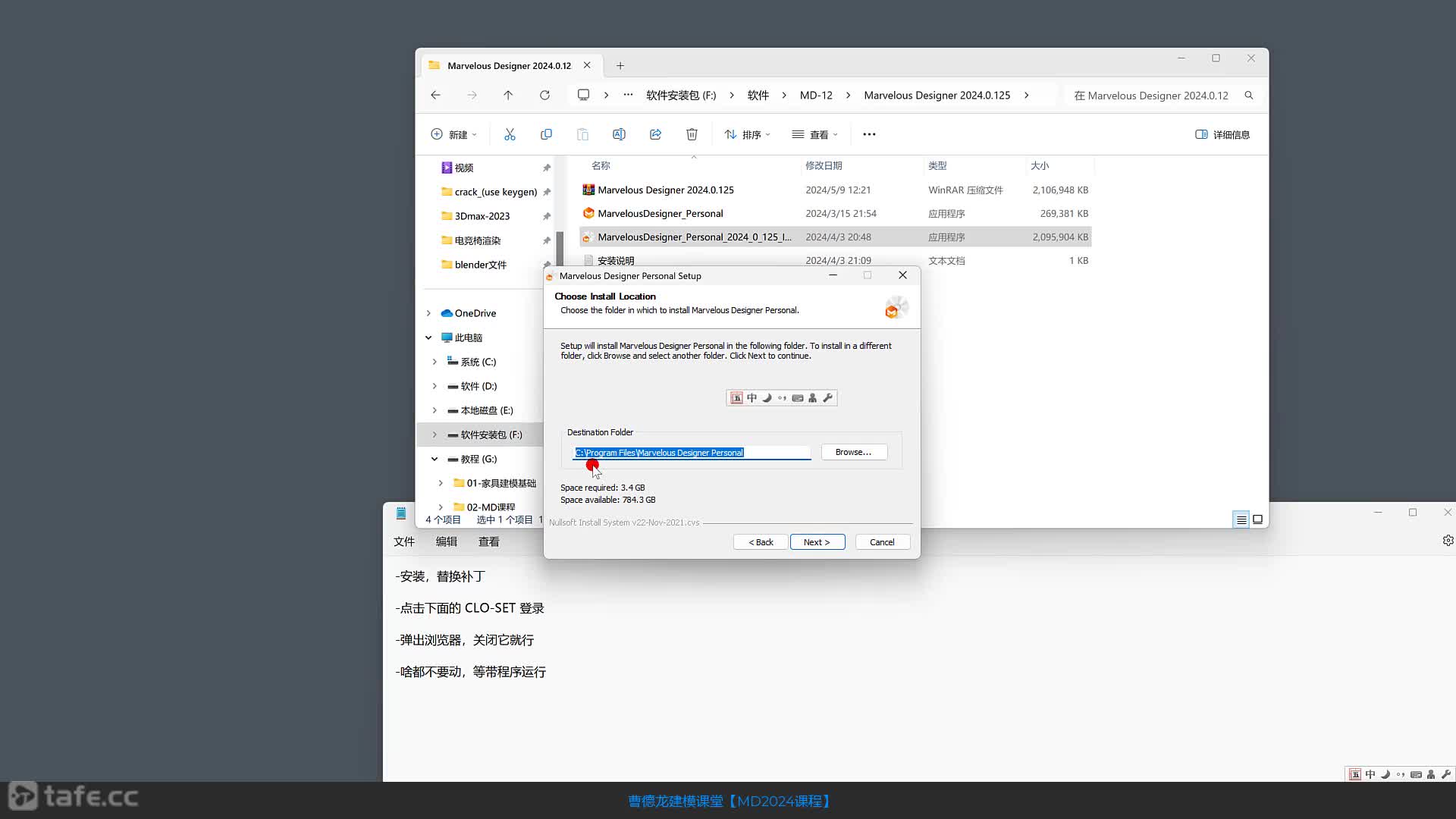Click < Back in the Setup wizard
This screenshot has width=1456, height=819.
[761, 542]
